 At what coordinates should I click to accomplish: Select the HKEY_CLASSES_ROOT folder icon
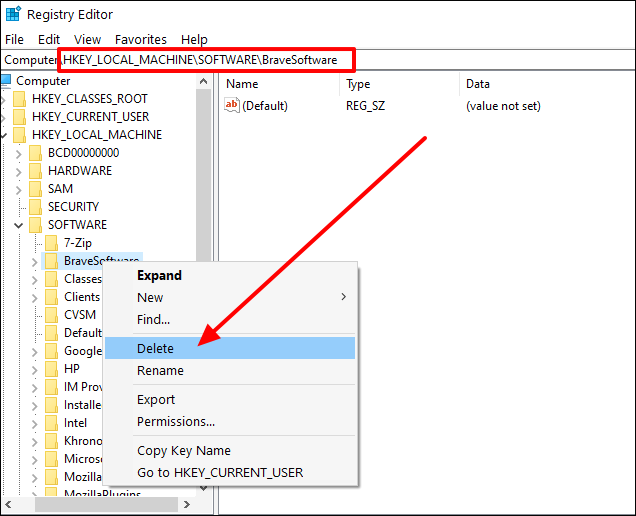(19, 99)
